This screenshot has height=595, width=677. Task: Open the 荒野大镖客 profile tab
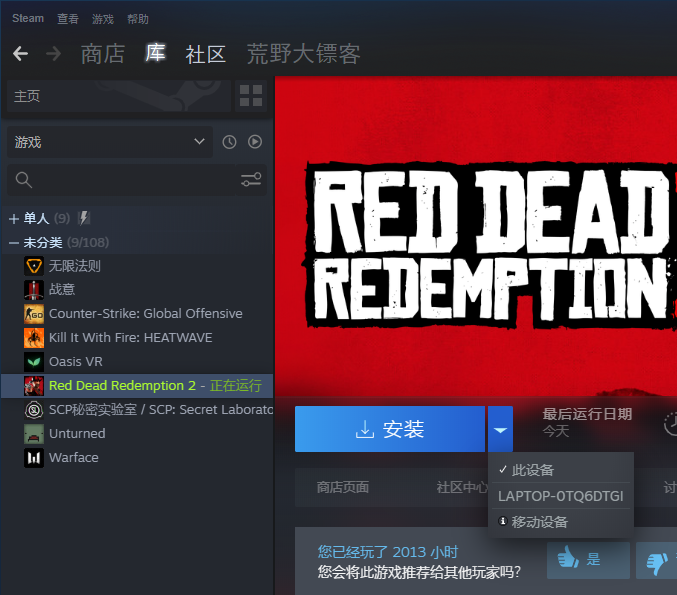coord(304,54)
